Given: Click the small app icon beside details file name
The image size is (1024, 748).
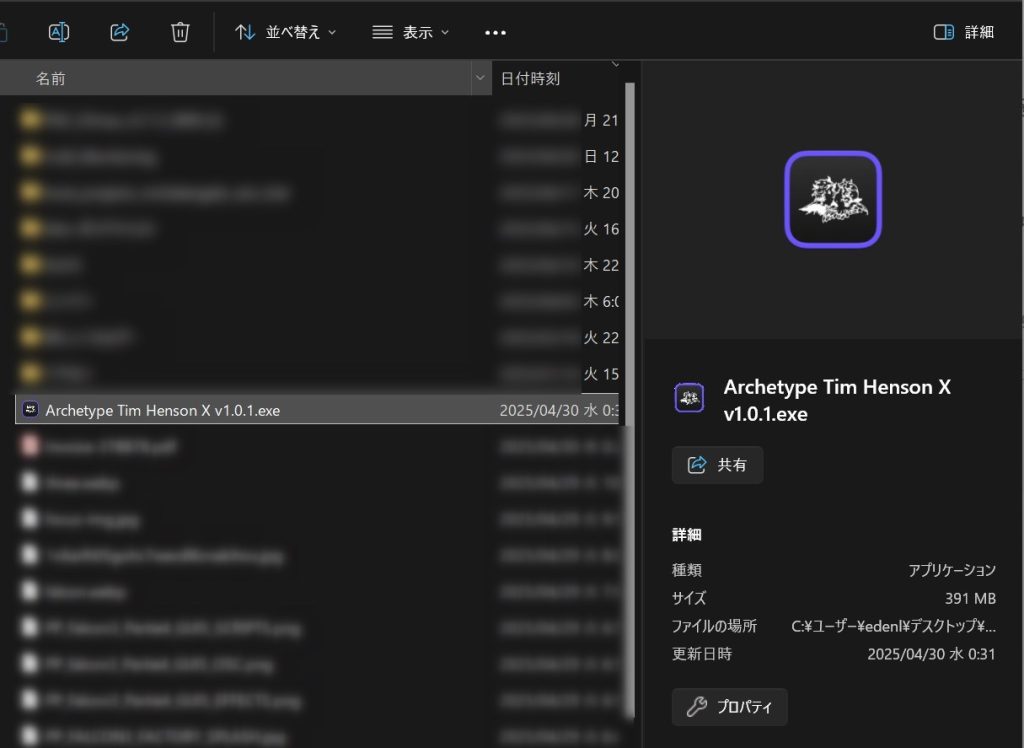Looking at the screenshot, I should coord(688,398).
